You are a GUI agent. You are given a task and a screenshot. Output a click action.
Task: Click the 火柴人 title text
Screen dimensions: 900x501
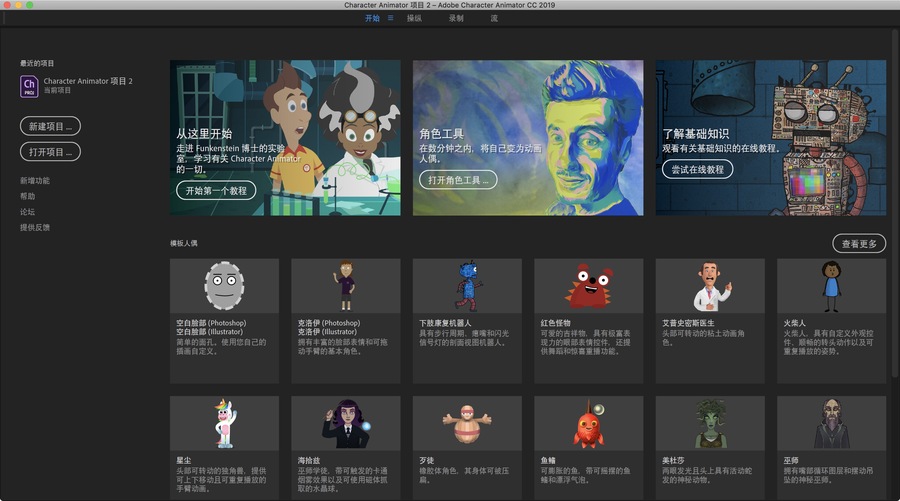pos(794,323)
